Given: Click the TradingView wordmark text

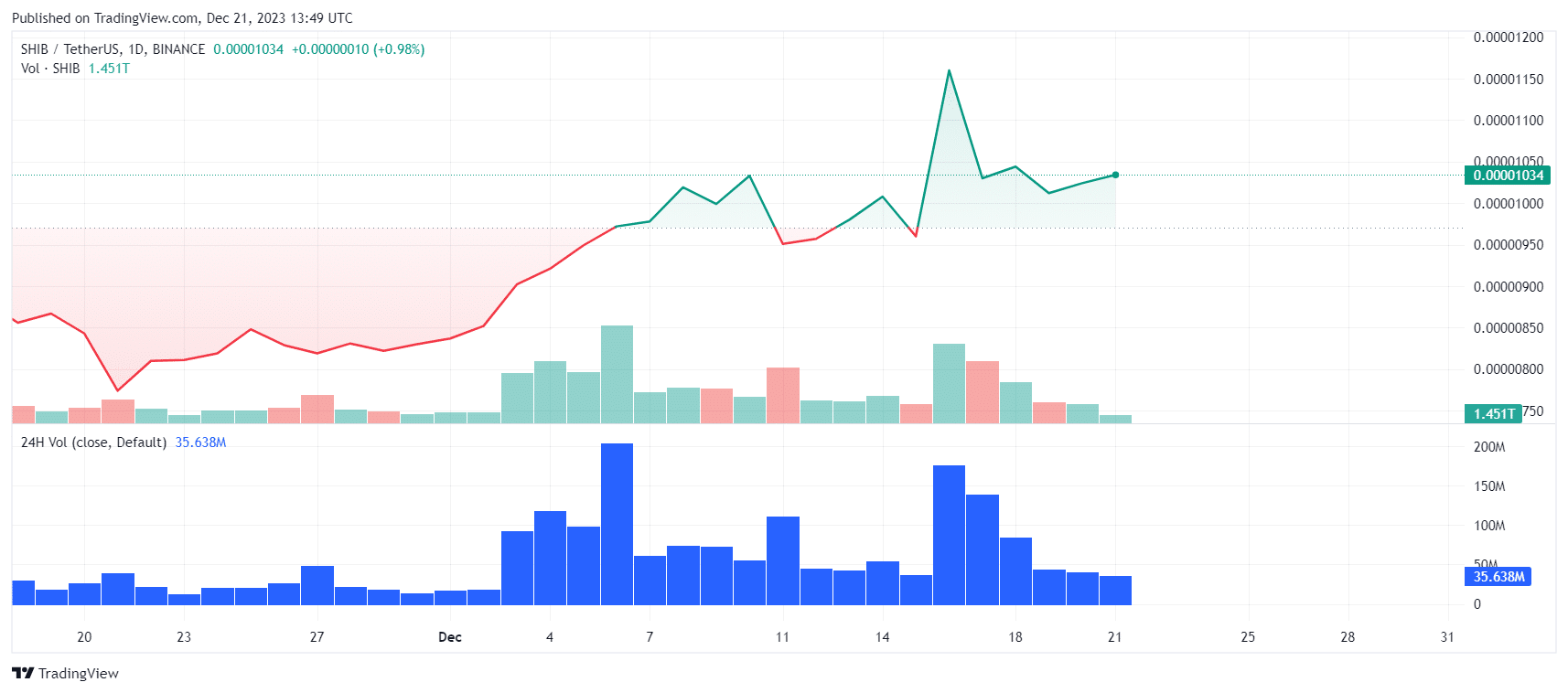Looking at the screenshot, I should point(79,673).
